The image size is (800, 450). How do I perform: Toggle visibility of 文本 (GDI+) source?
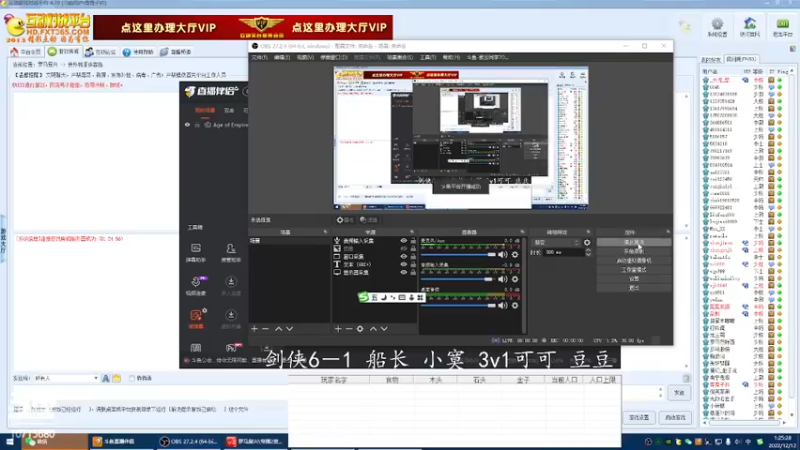click(404, 264)
